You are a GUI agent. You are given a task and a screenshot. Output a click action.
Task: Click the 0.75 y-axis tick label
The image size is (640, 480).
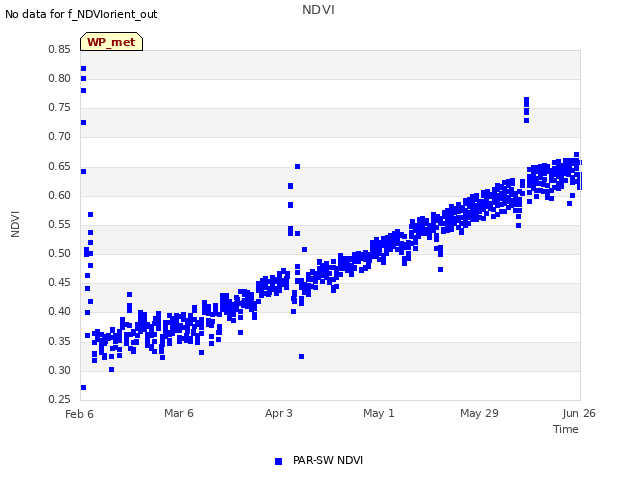pyautogui.click(x=59, y=107)
